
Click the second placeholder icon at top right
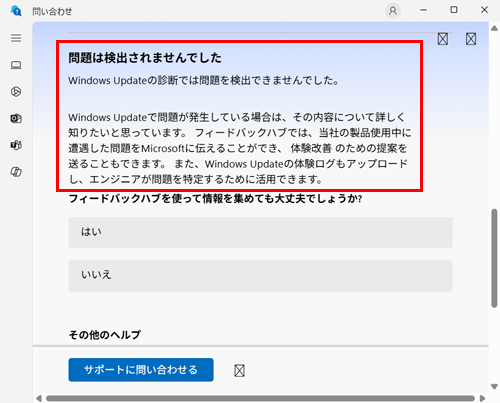471,39
